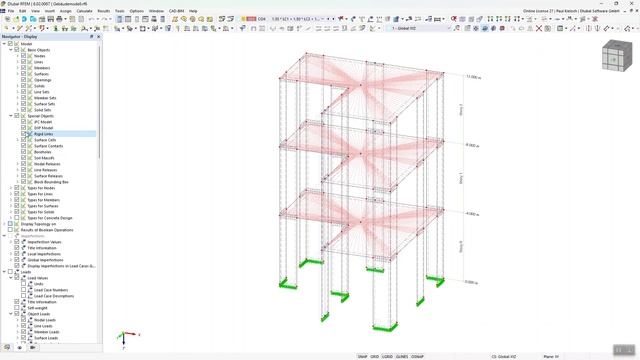Toggle the Openings checkbox

click(23, 80)
